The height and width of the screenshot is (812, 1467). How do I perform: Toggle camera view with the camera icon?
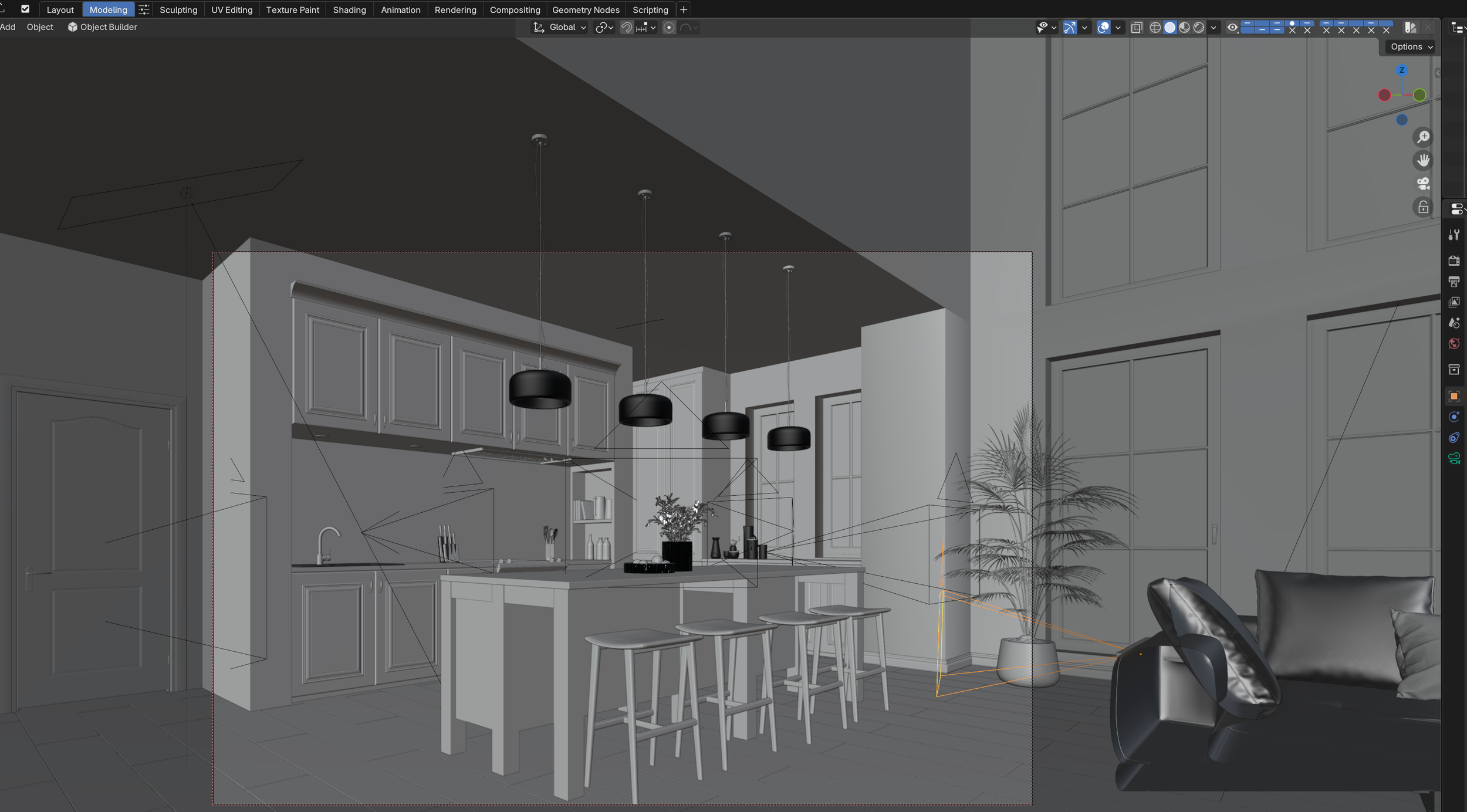1422,184
